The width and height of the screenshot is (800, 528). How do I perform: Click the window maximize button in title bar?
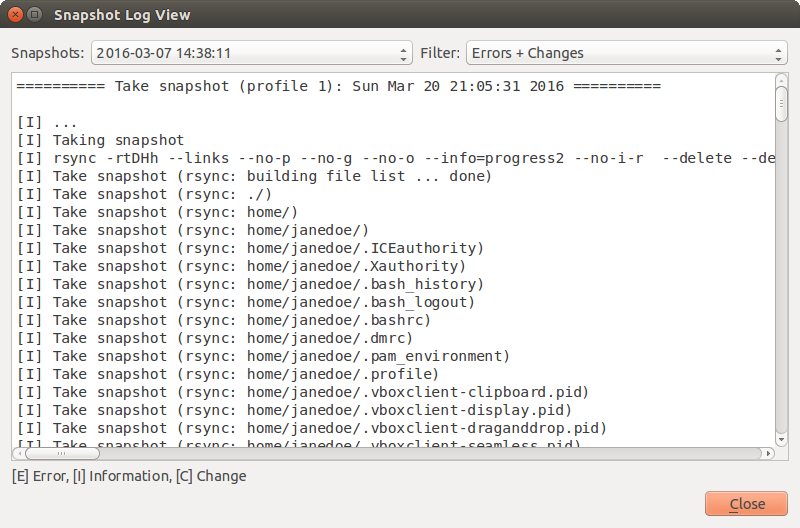coord(35,14)
